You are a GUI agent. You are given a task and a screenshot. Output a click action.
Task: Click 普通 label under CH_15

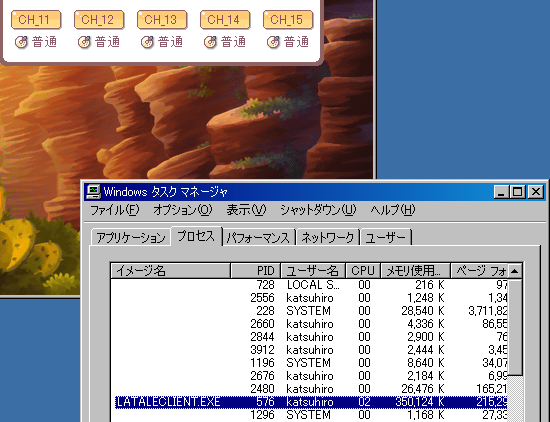tap(296, 42)
